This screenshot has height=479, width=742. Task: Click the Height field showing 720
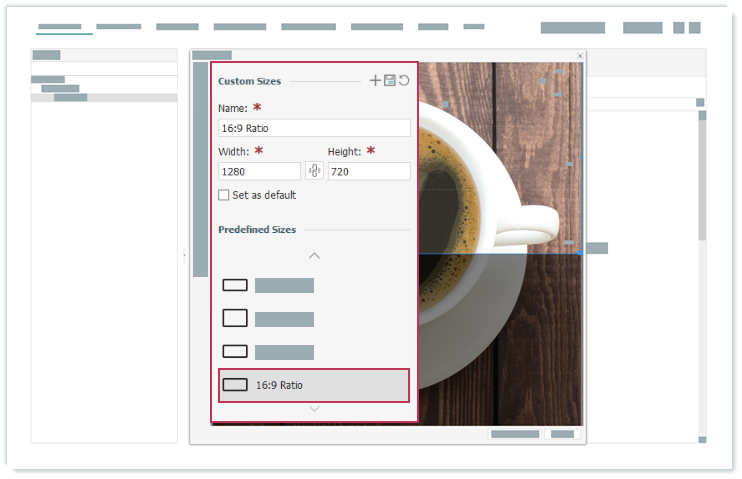click(x=368, y=171)
